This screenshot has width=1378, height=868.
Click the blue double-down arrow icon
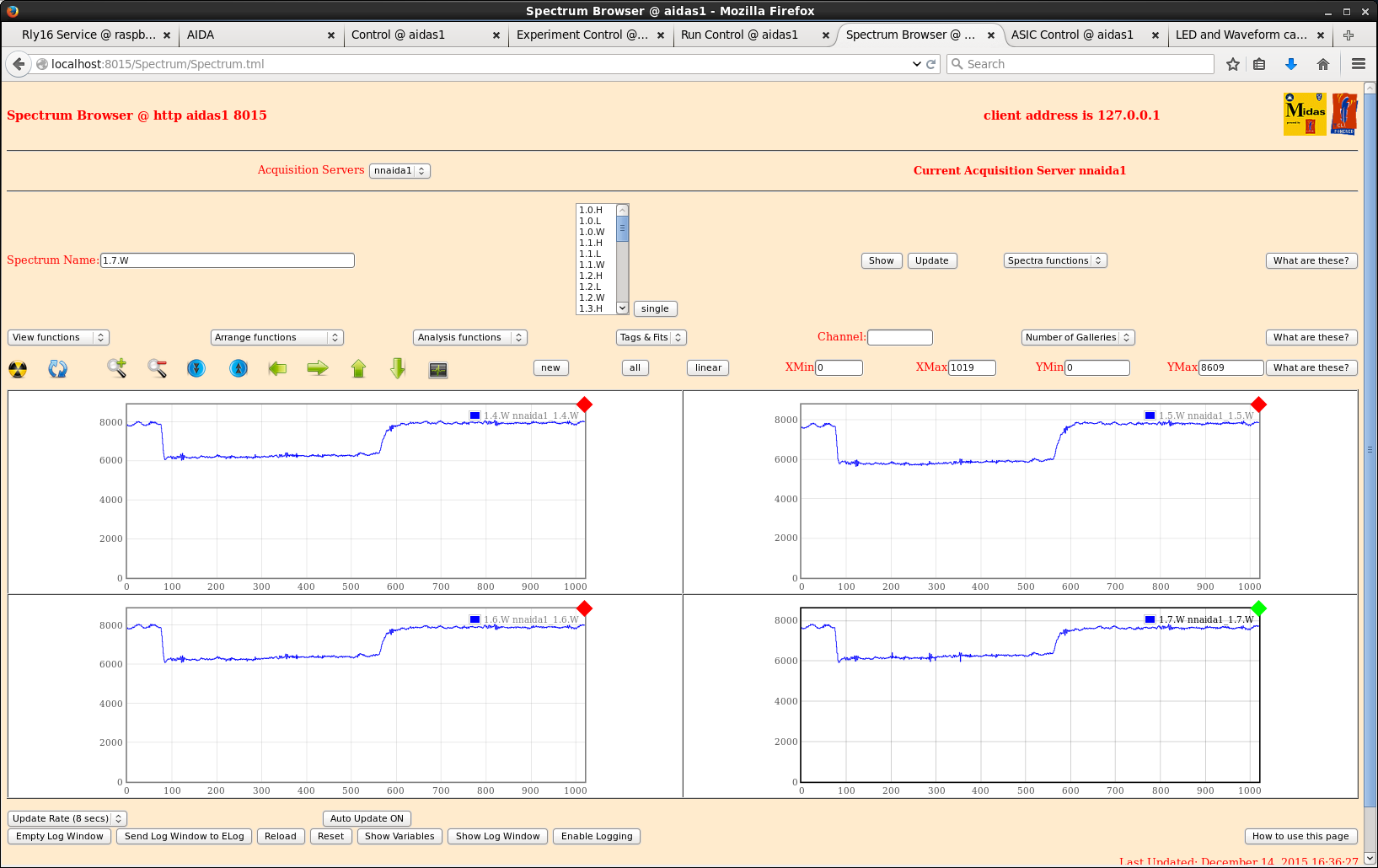point(196,368)
